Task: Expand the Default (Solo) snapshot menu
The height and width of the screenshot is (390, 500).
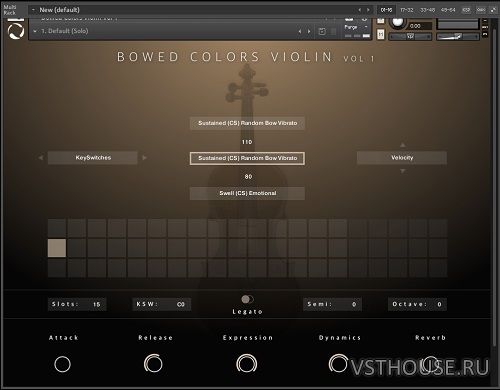Action: pos(35,31)
